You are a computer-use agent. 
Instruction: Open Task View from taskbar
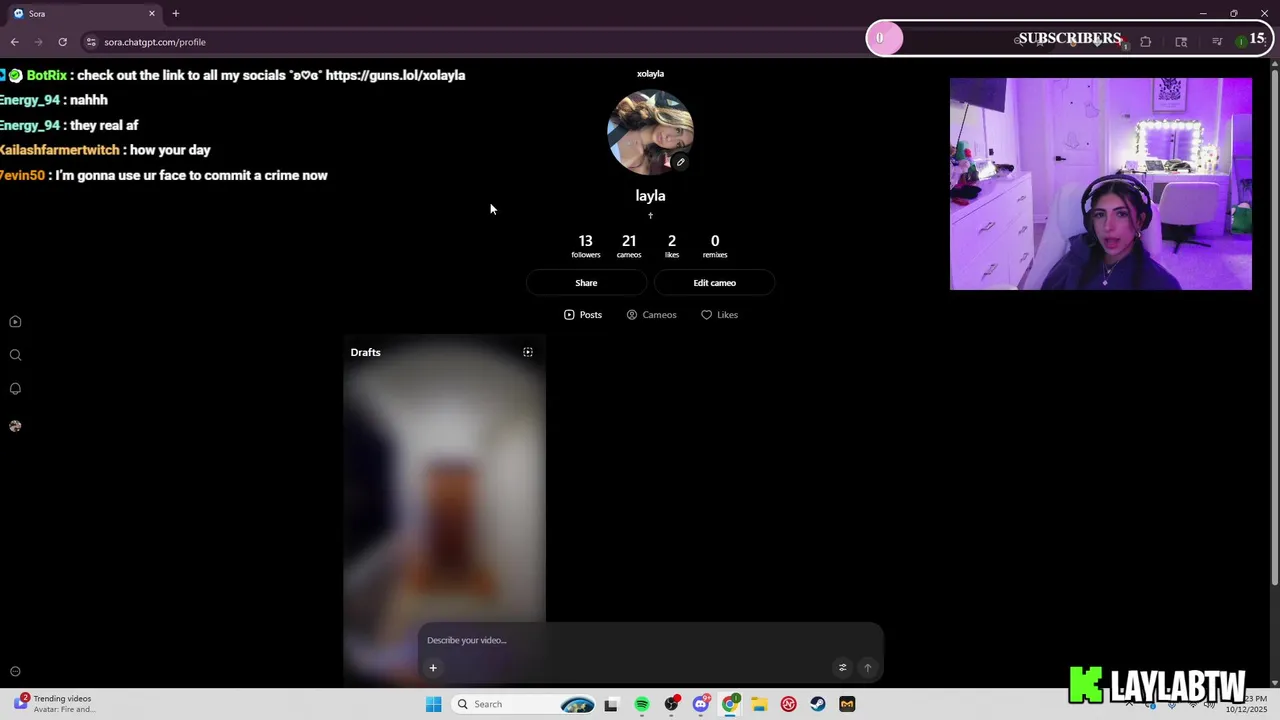point(611,704)
